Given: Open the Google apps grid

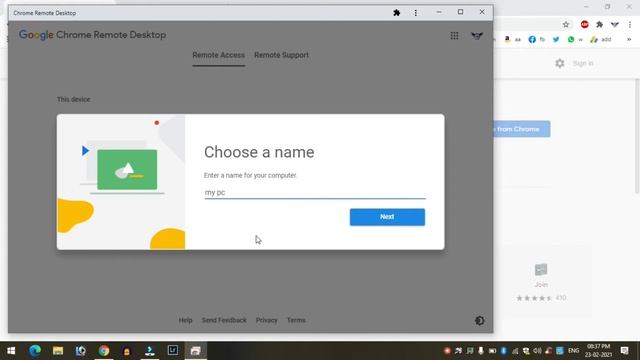Looking at the screenshot, I should pos(454,36).
